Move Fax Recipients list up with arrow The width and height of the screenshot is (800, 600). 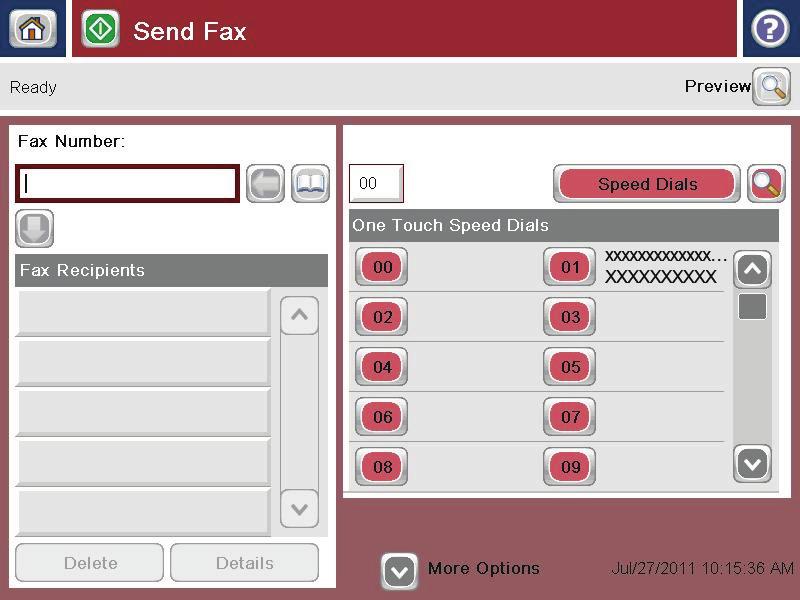299,315
